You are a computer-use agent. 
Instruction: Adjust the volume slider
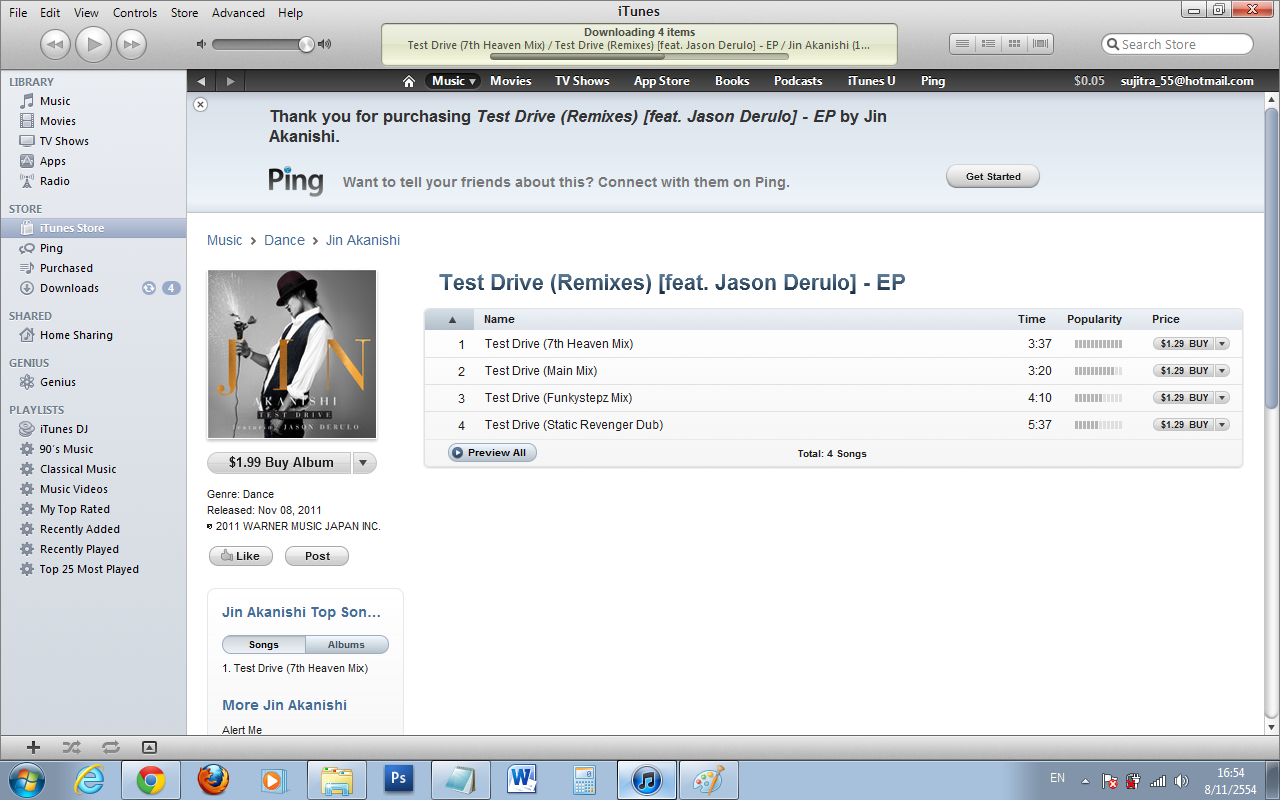(x=264, y=44)
